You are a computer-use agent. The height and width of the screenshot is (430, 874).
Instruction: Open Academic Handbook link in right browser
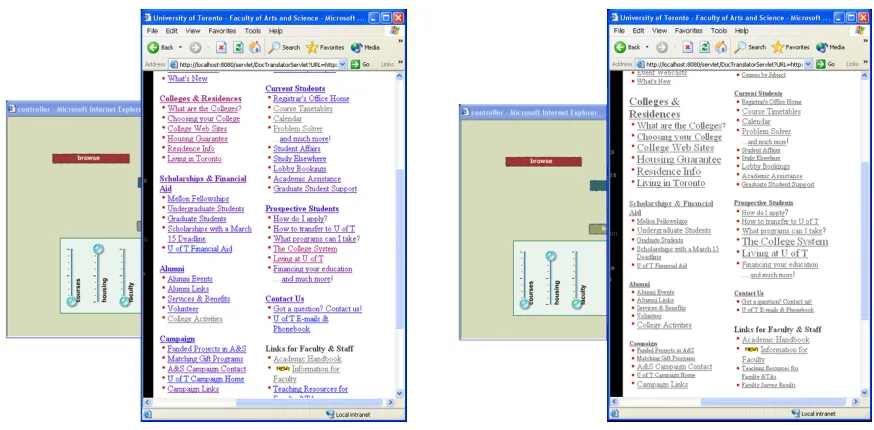pyautogui.click(x=776, y=339)
